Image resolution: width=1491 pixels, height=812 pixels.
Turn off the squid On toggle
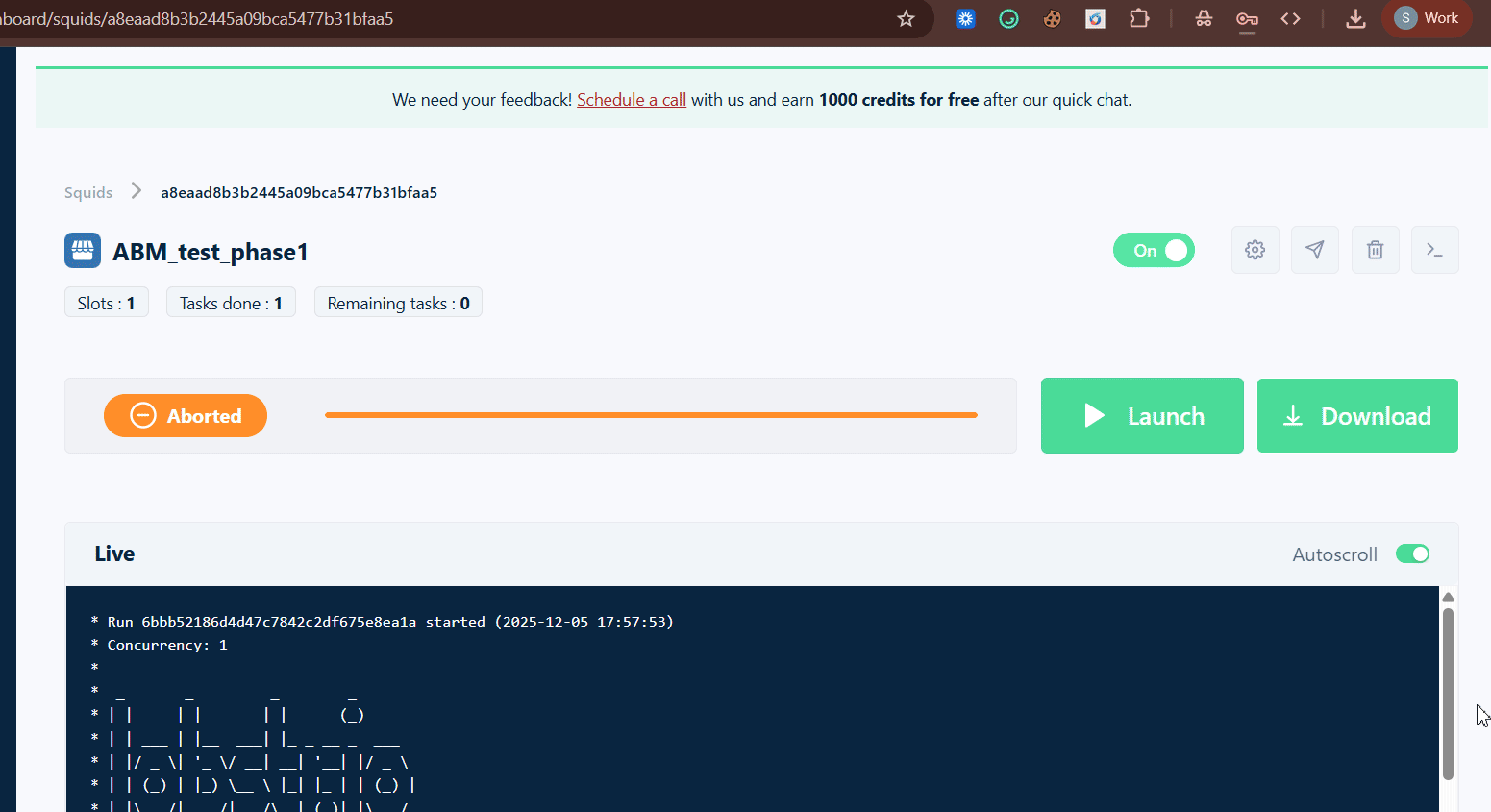pos(1154,250)
